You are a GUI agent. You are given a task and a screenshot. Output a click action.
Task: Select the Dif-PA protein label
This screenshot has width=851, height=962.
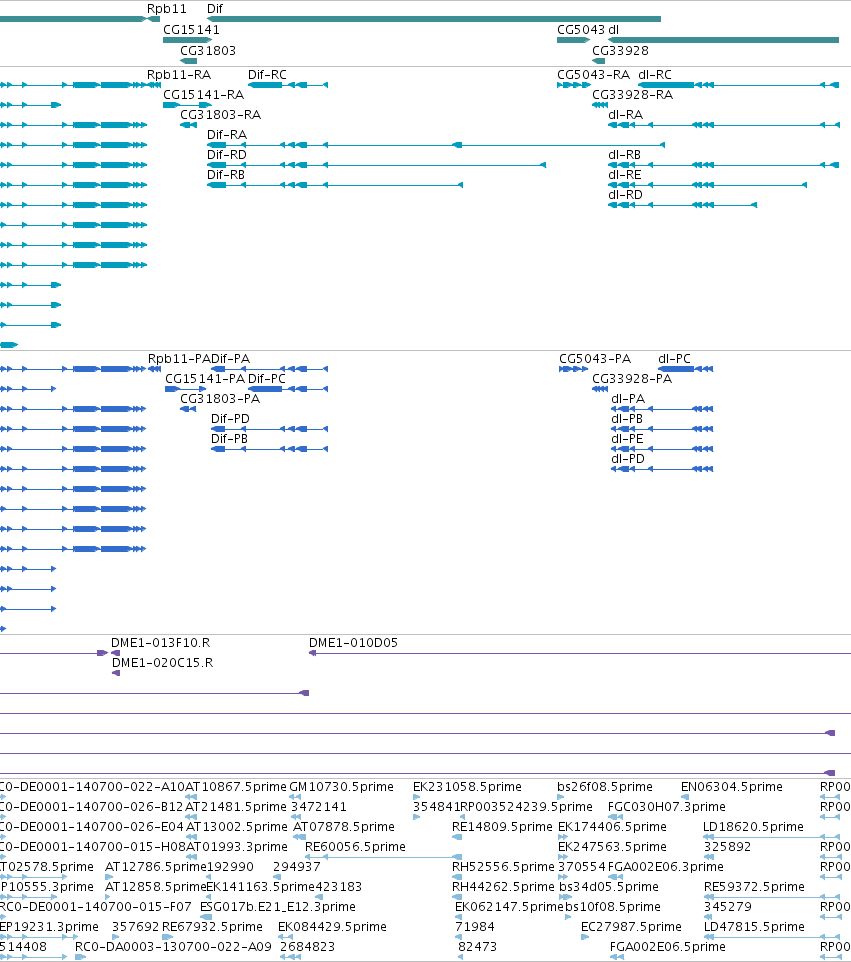coord(230,359)
